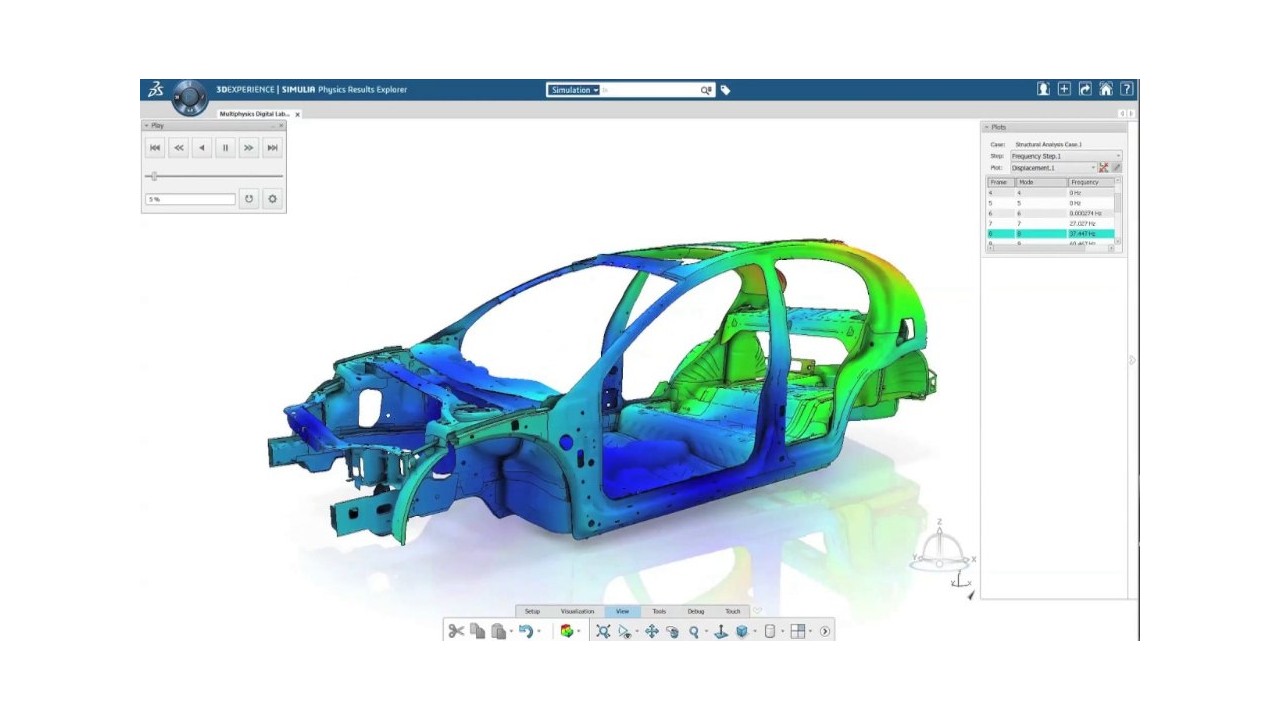Click the Share arrow icon in header
This screenshot has height=720, width=1280.
click(x=1085, y=89)
